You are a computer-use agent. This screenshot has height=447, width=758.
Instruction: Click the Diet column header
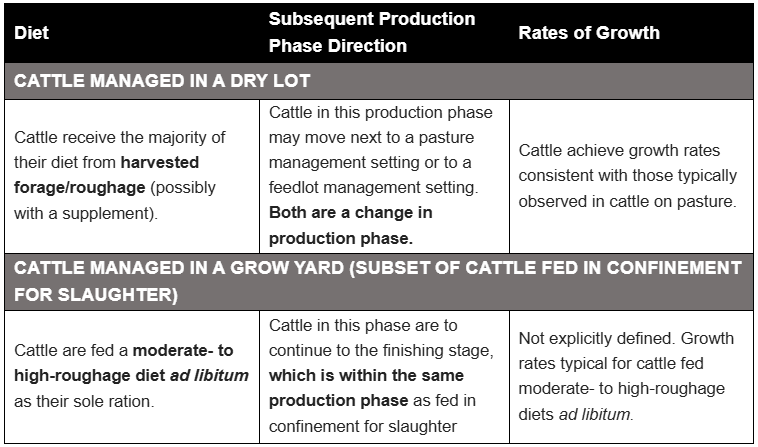(x=31, y=32)
